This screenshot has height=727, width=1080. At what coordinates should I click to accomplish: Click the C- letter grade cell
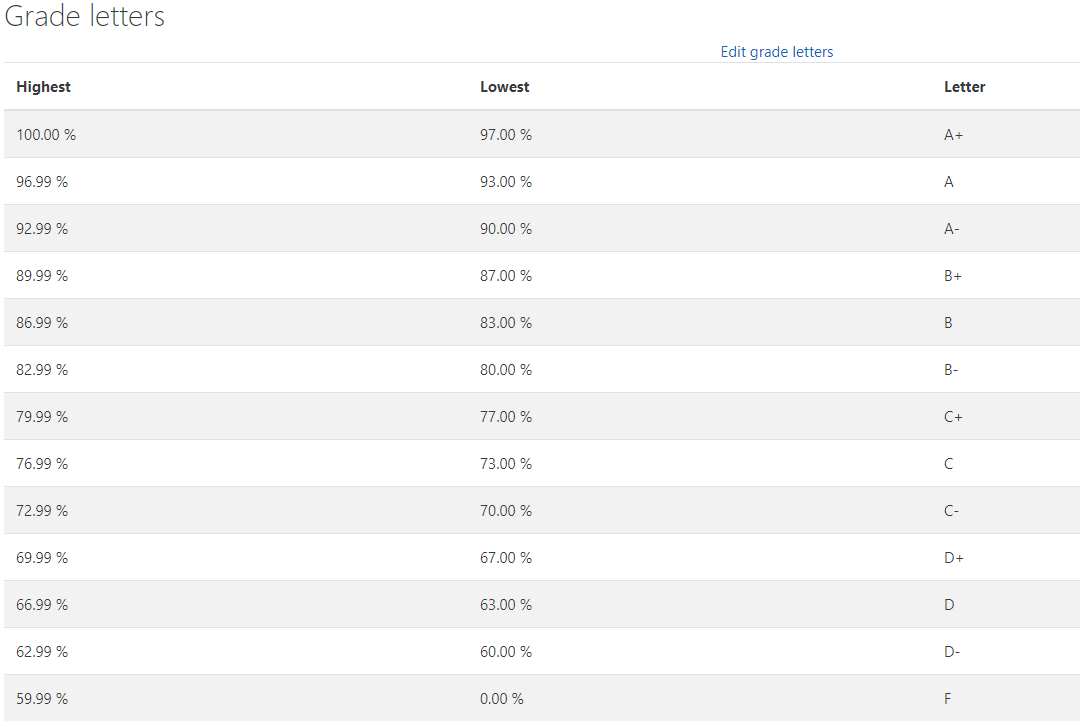(951, 510)
